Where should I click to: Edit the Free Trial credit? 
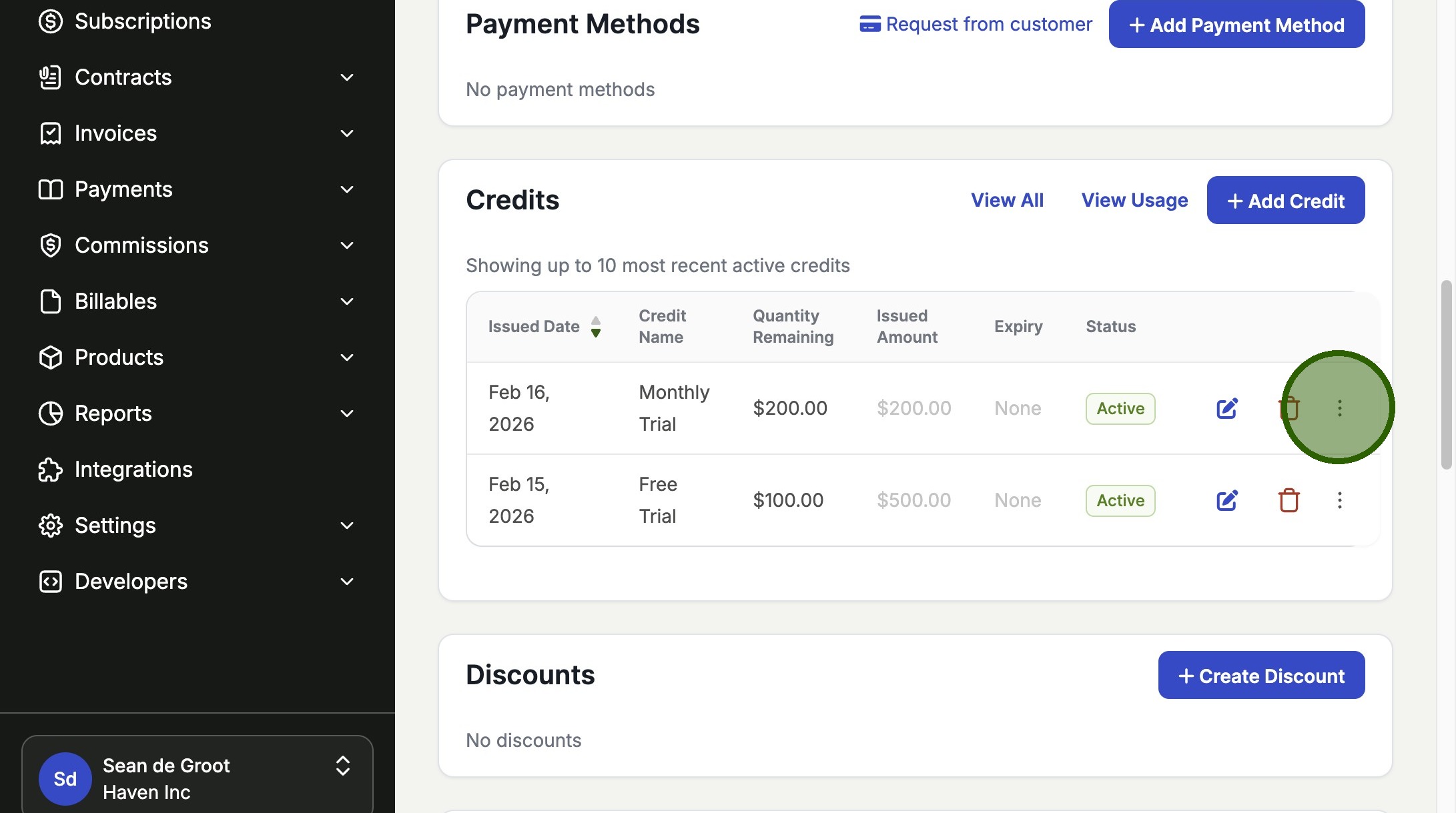point(1226,500)
